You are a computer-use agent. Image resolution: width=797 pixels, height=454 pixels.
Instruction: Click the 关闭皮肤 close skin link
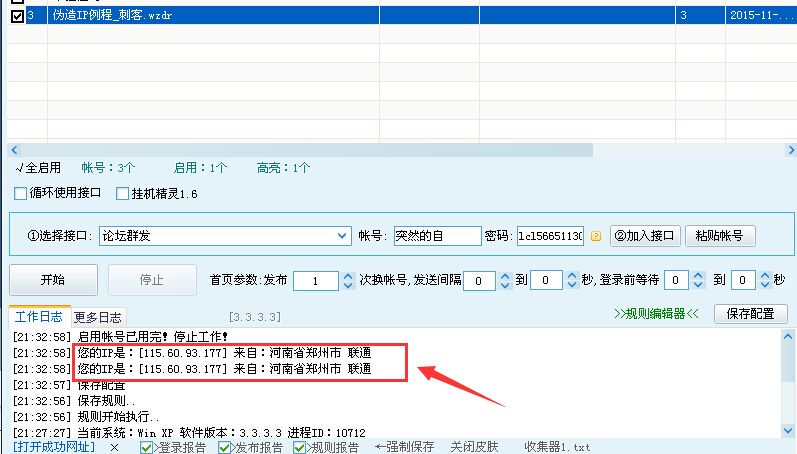(474, 447)
